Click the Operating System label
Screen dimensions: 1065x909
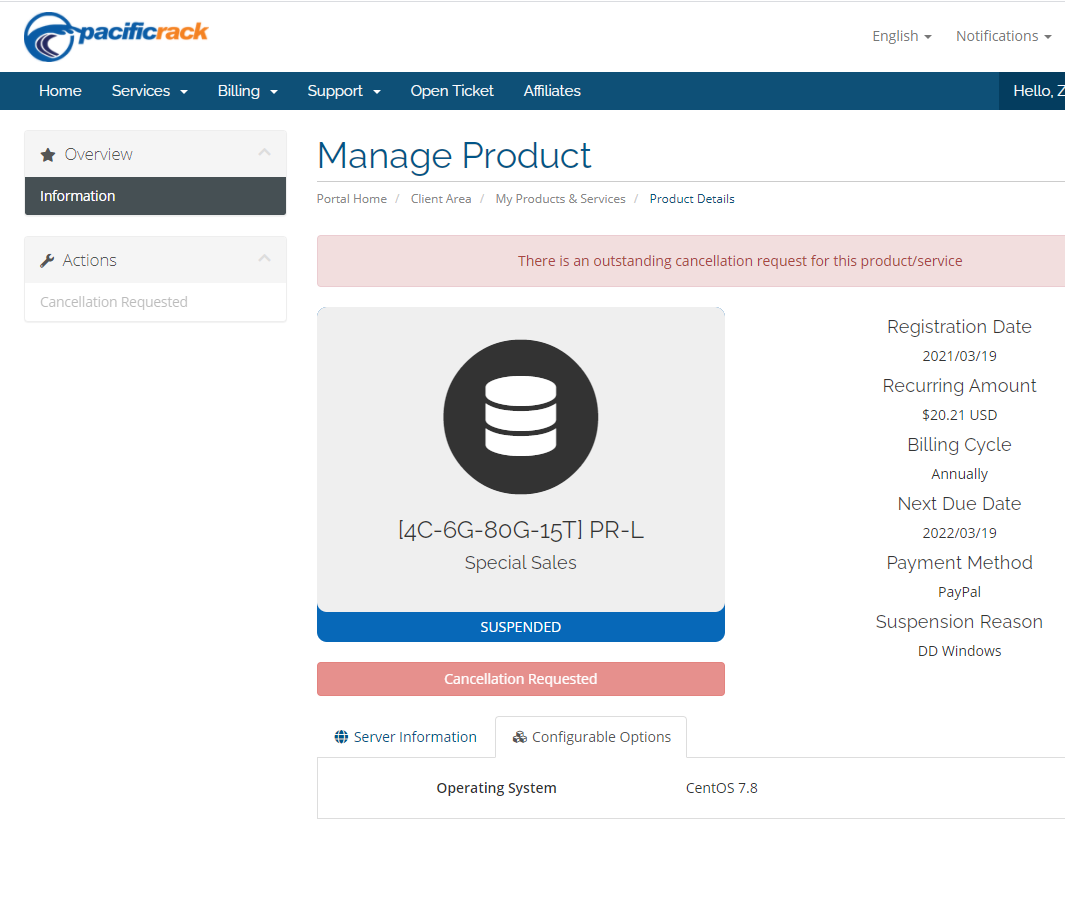click(497, 788)
